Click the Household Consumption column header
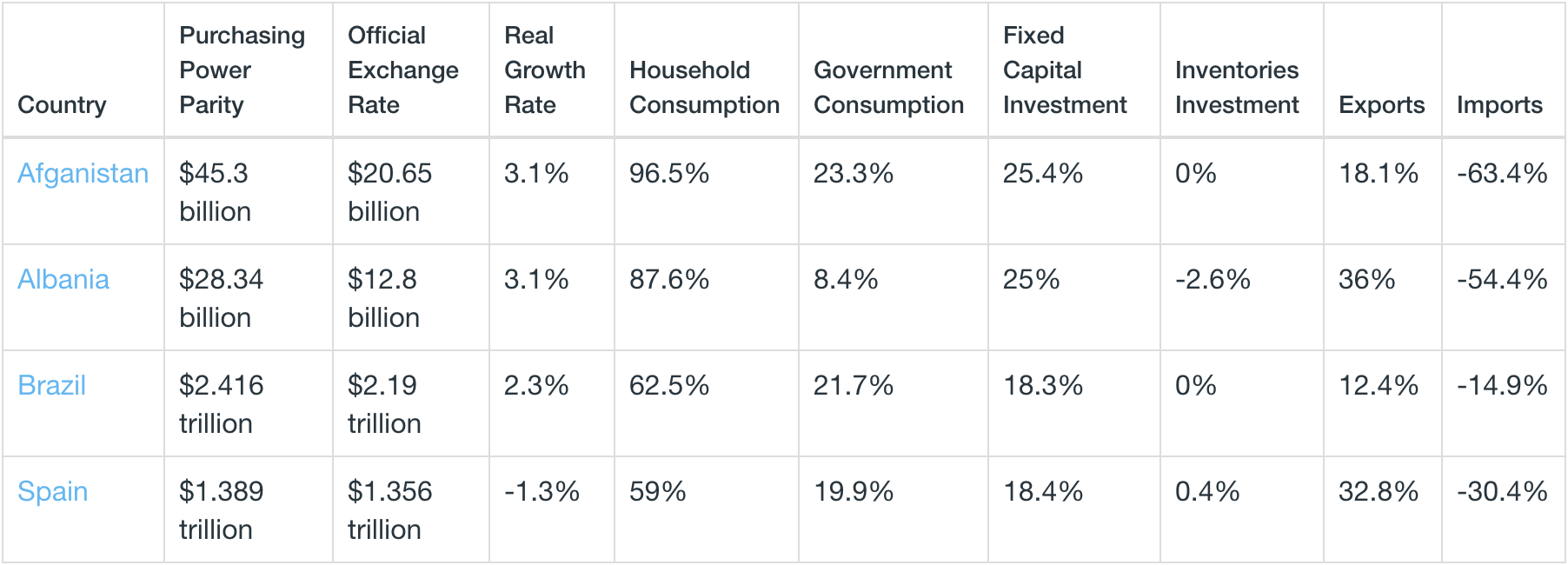Image resolution: width=1568 pixels, height=565 pixels. click(x=704, y=88)
